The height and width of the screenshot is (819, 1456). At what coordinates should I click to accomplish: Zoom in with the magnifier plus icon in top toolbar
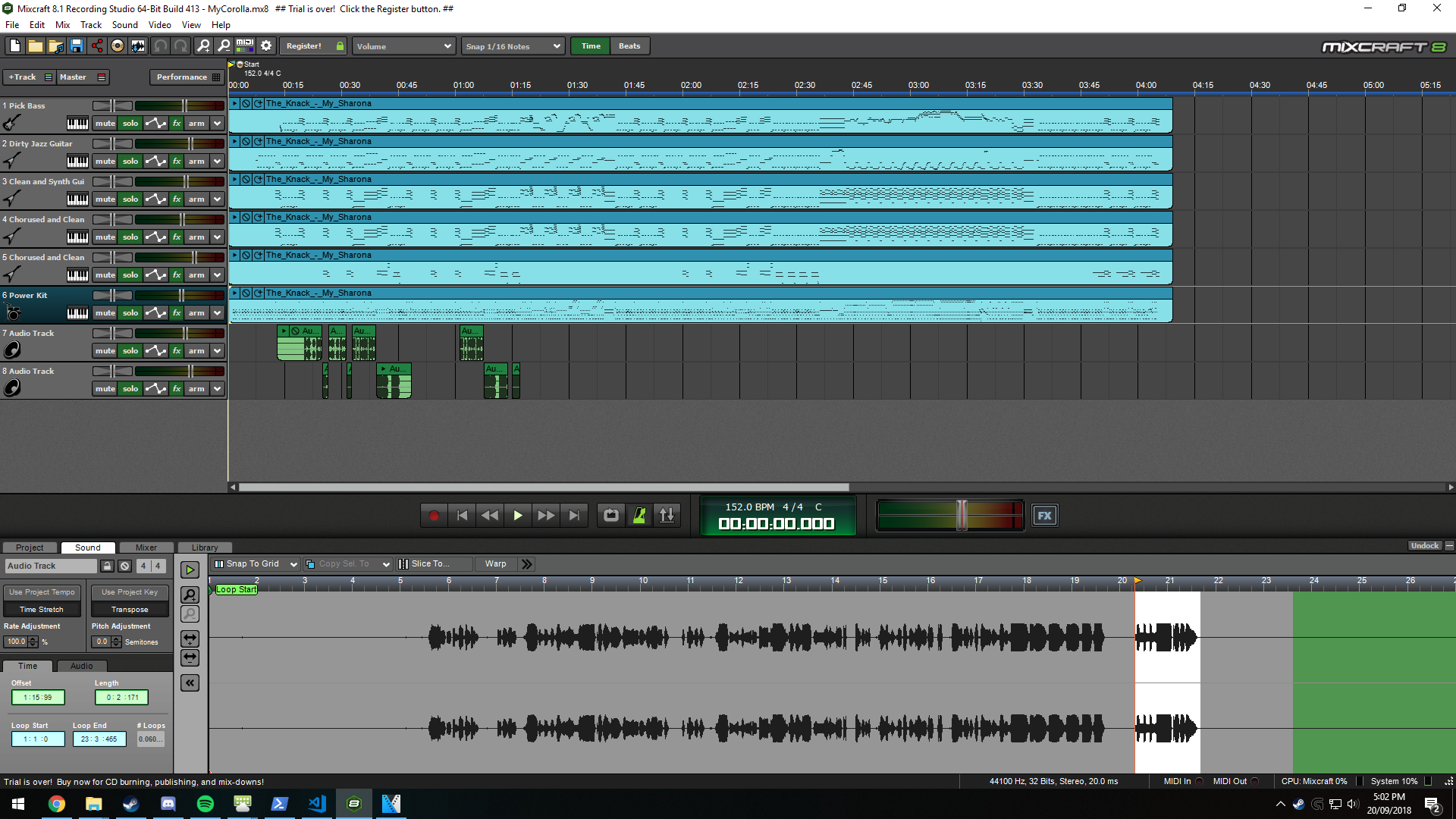click(x=203, y=46)
